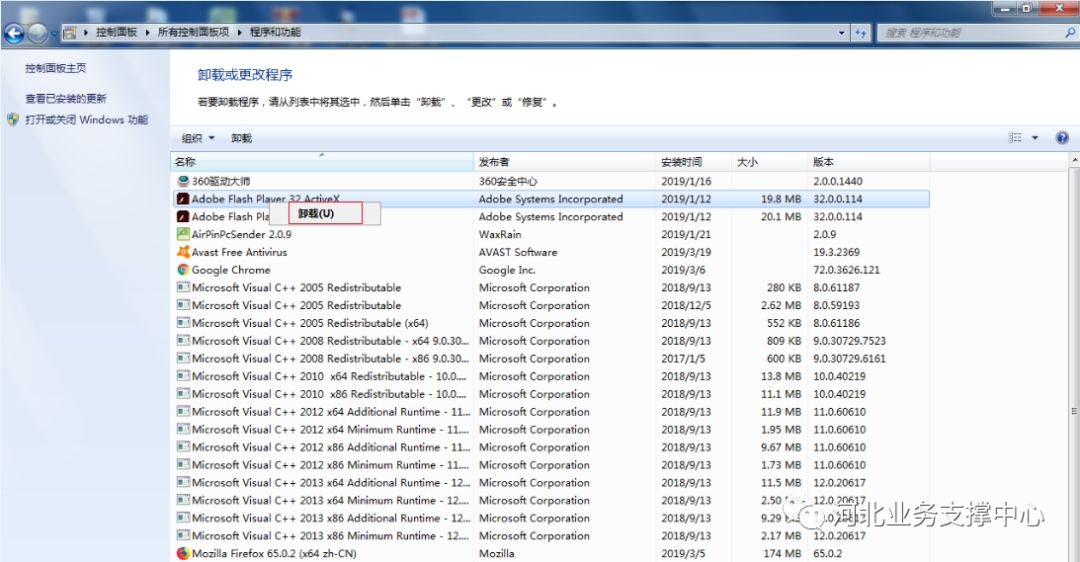
Task: Click icon of Visual C++ 2012 x86 Minimum Runtime
Action: point(183,465)
